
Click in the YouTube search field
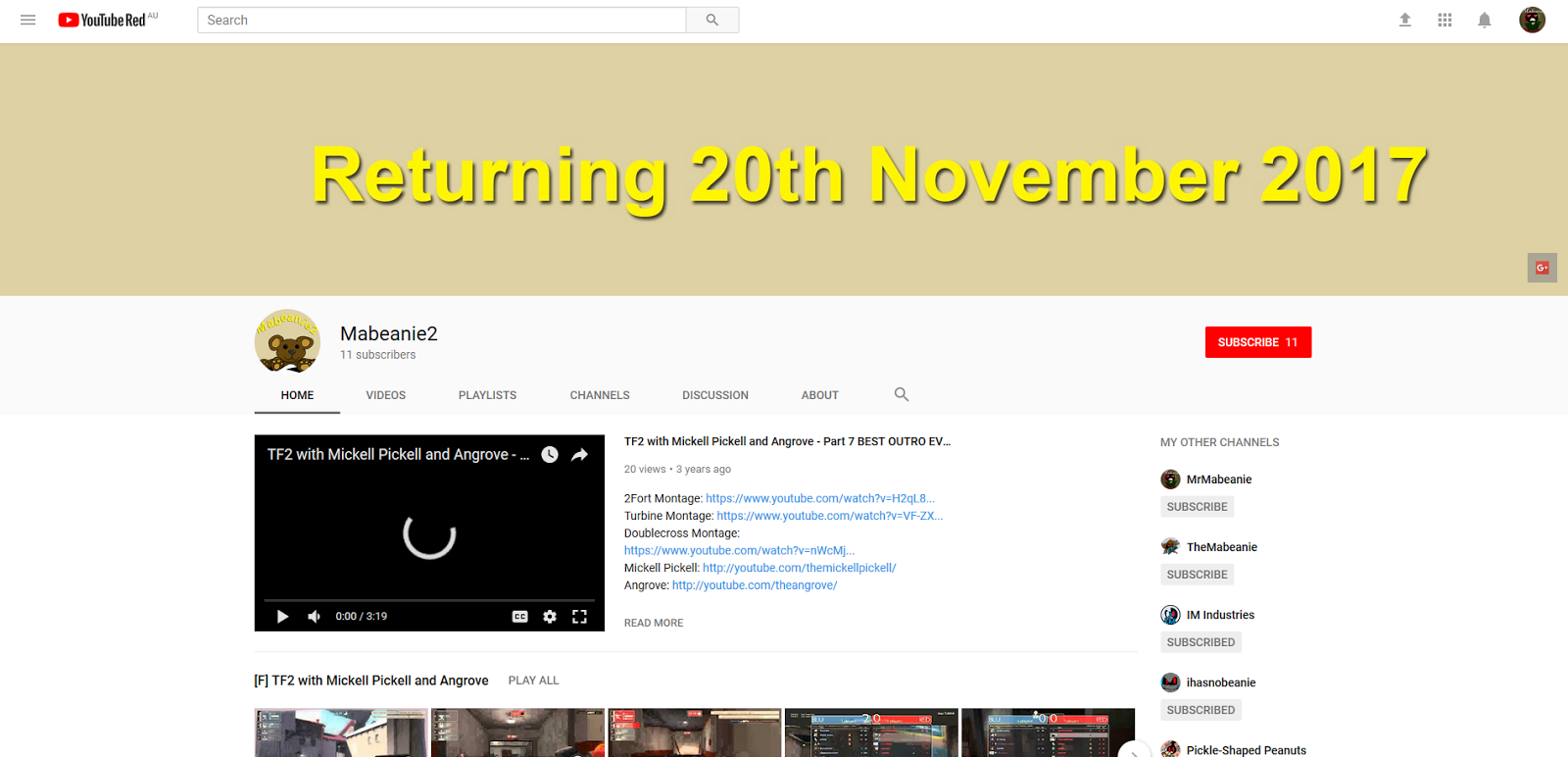pos(441,20)
